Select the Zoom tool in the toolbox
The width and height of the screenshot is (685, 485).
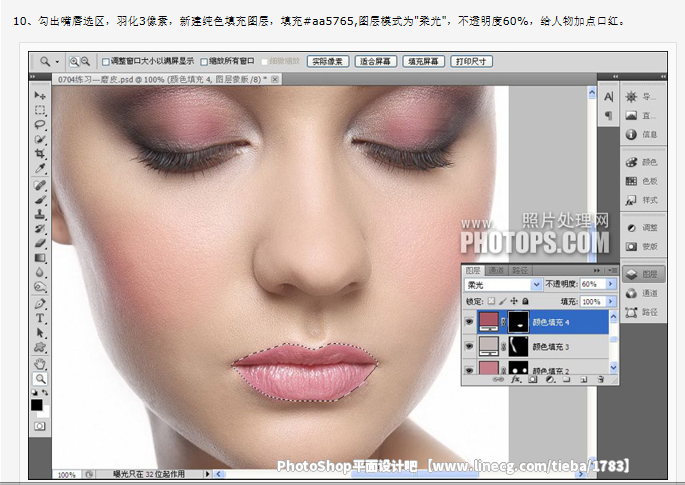tap(40, 379)
